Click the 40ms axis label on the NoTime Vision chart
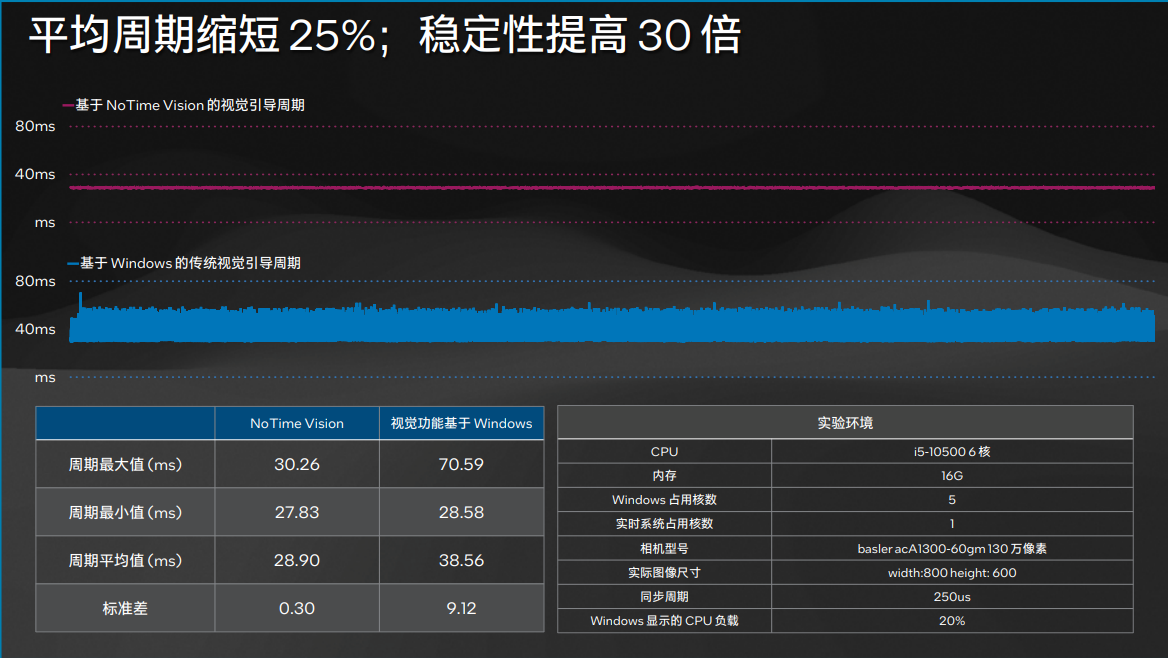The height and width of the screenshot is (658, 1168). [x=35, y=174]
